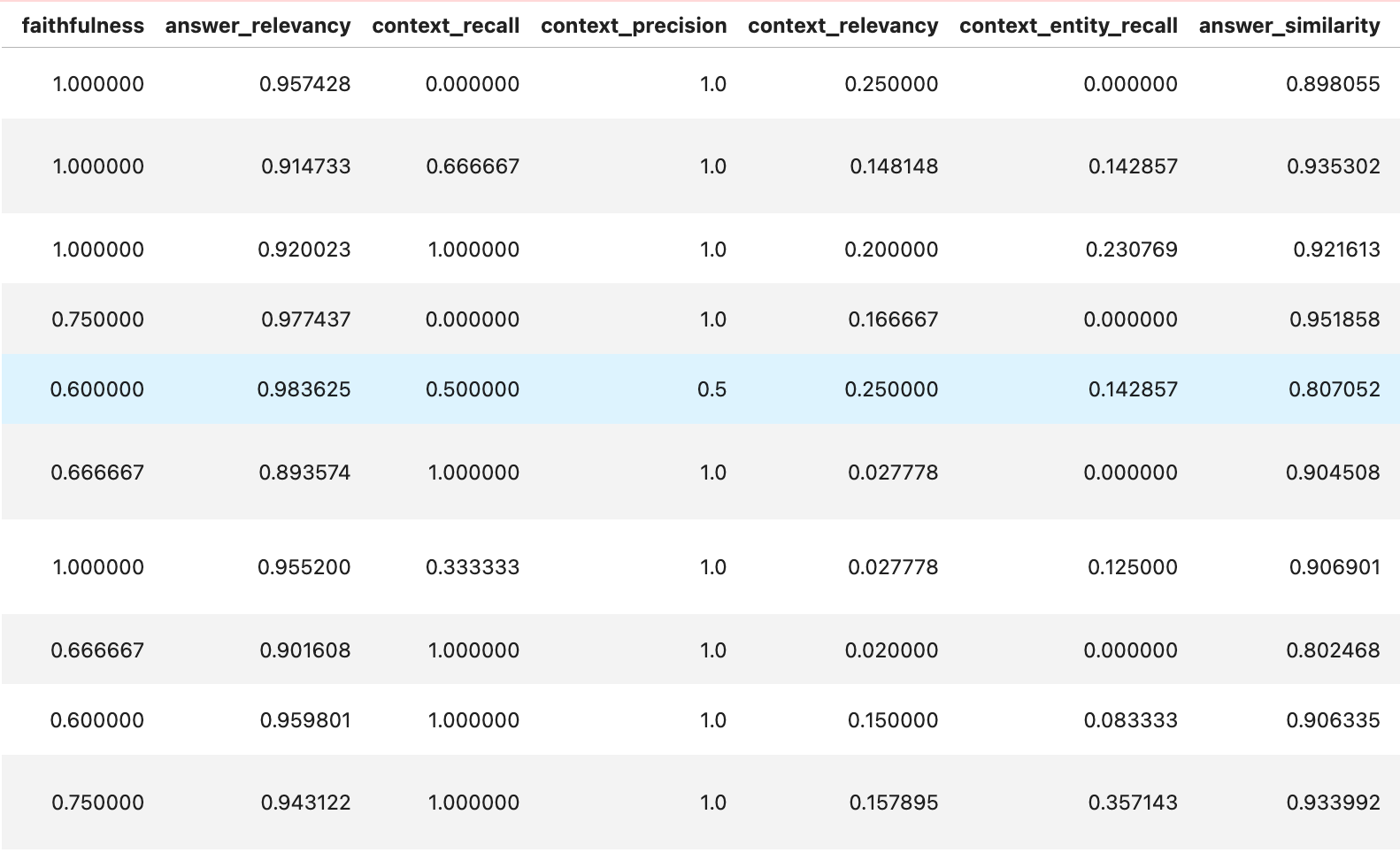1400x853 pixels.
Task: Click the answer_relevancy cell showing 0.957428
Action: 304,84
